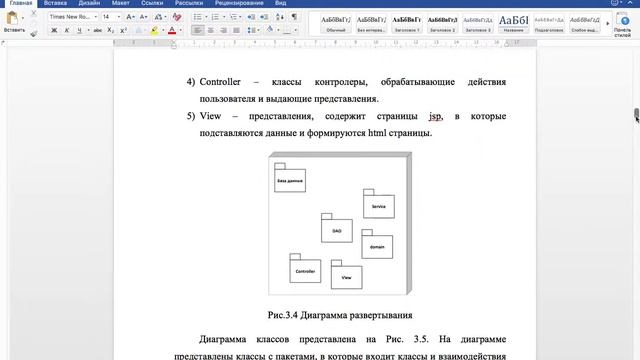
Task: Open the Макет ribbon tab
Action: pos(120,3)
